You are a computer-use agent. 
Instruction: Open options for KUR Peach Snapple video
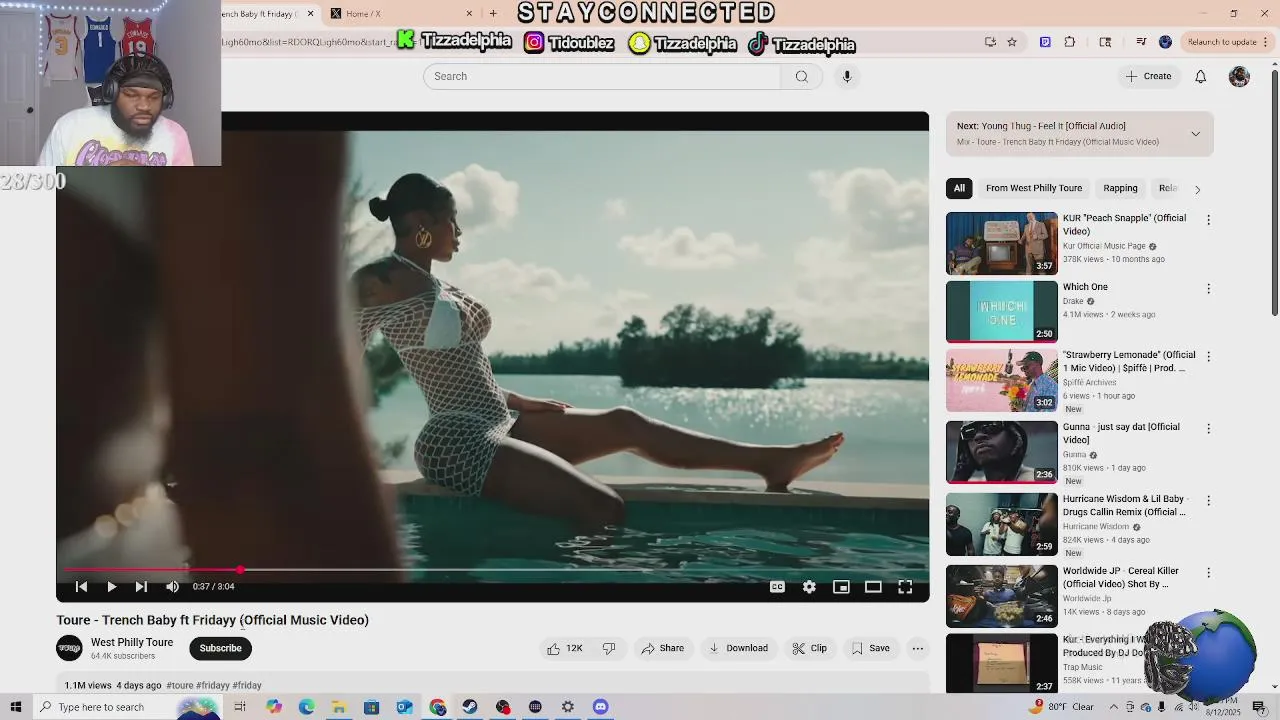coord(1208,219)
